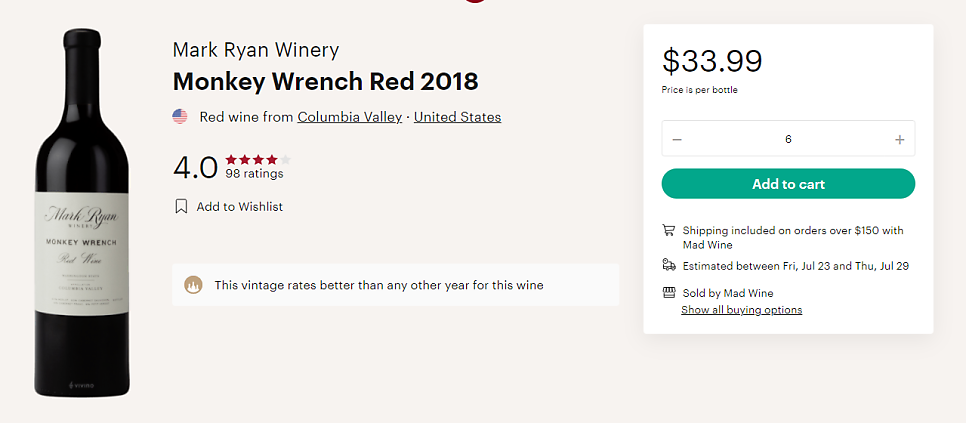
Task: View the 98 ratings
Action: [x=254, y=174]
